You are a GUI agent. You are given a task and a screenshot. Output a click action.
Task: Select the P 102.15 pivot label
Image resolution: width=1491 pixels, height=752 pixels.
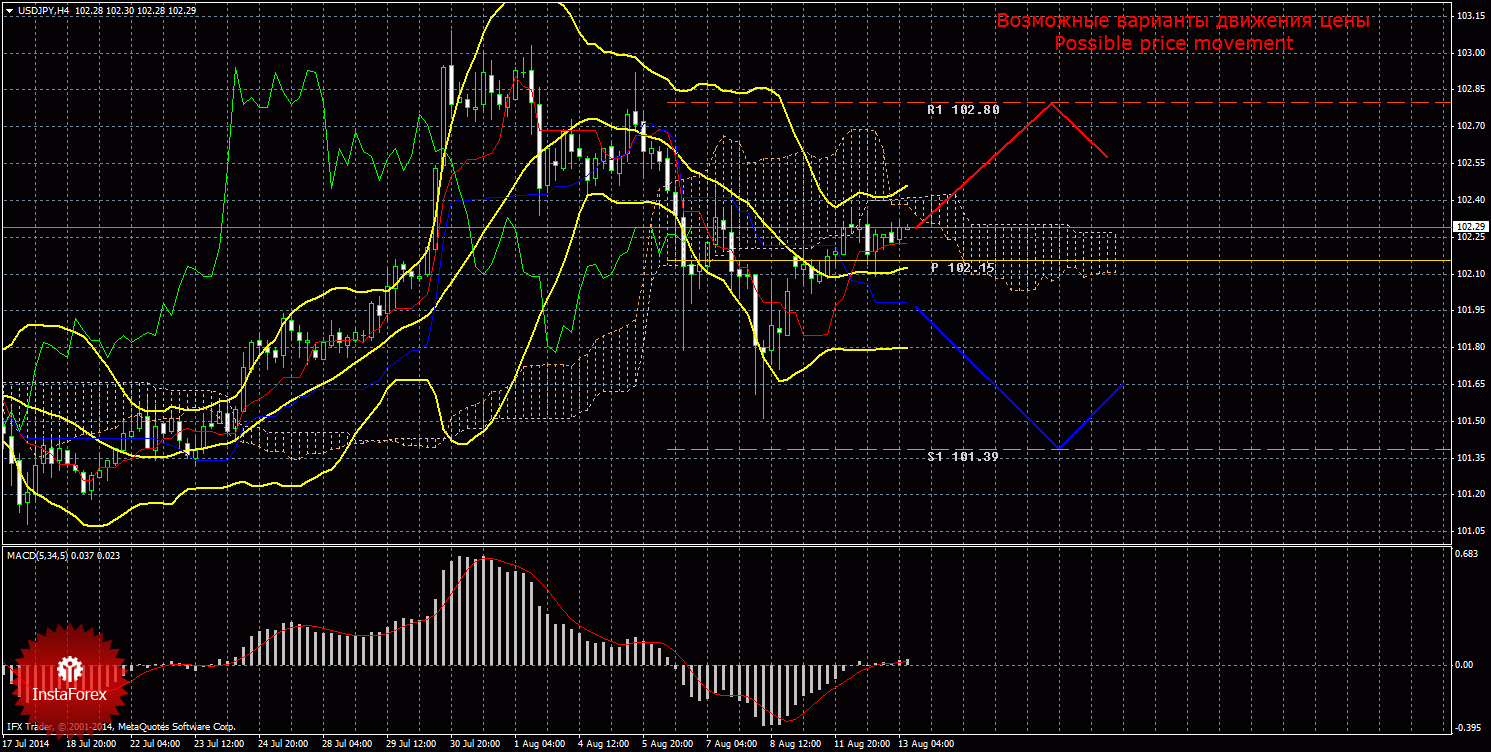click(963, 268)
